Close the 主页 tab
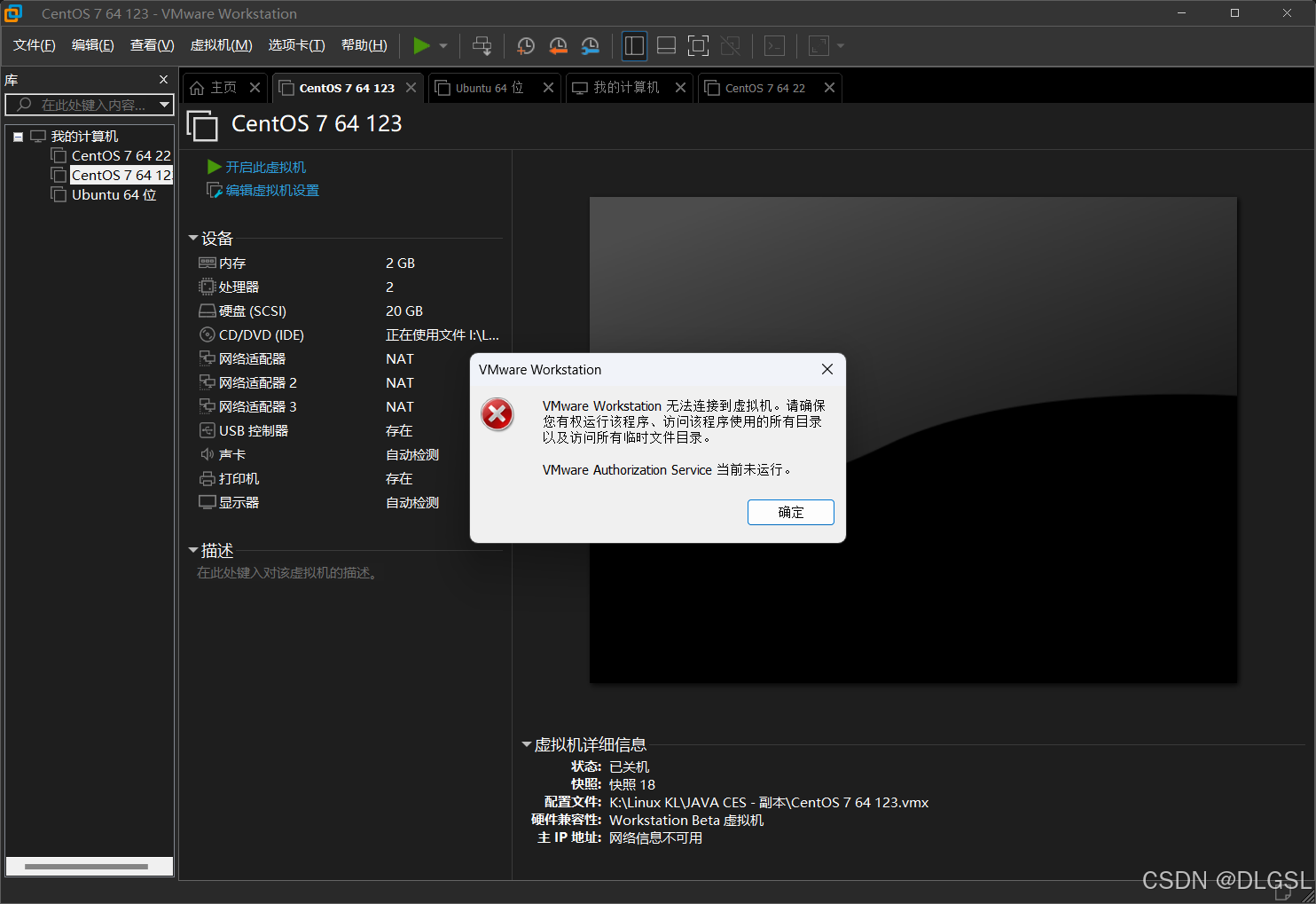1316x904 pixels. (x=255, y=88)
